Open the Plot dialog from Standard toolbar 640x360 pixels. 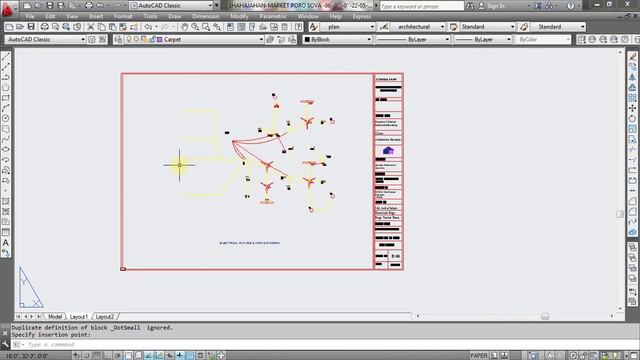tap(44, 27)
